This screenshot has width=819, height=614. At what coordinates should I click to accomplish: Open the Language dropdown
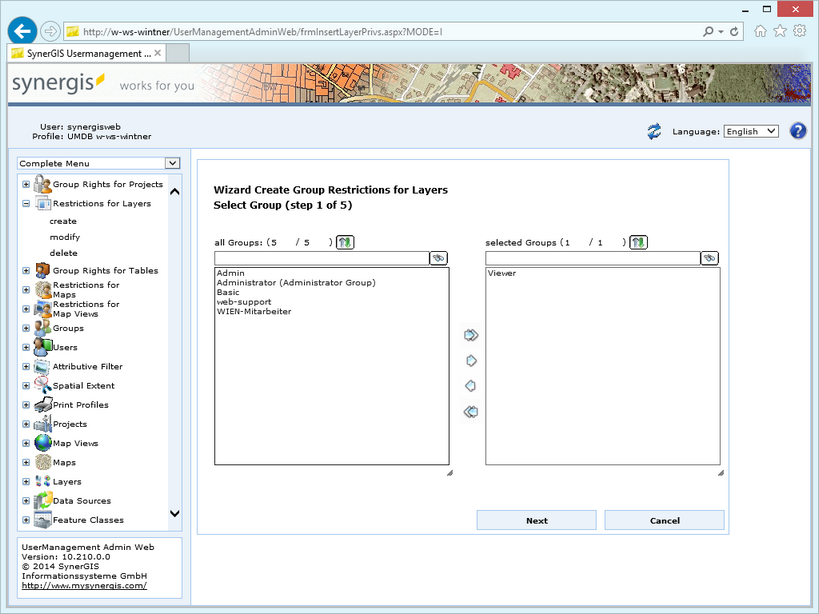pyautogui.click(x=750, y=130)
